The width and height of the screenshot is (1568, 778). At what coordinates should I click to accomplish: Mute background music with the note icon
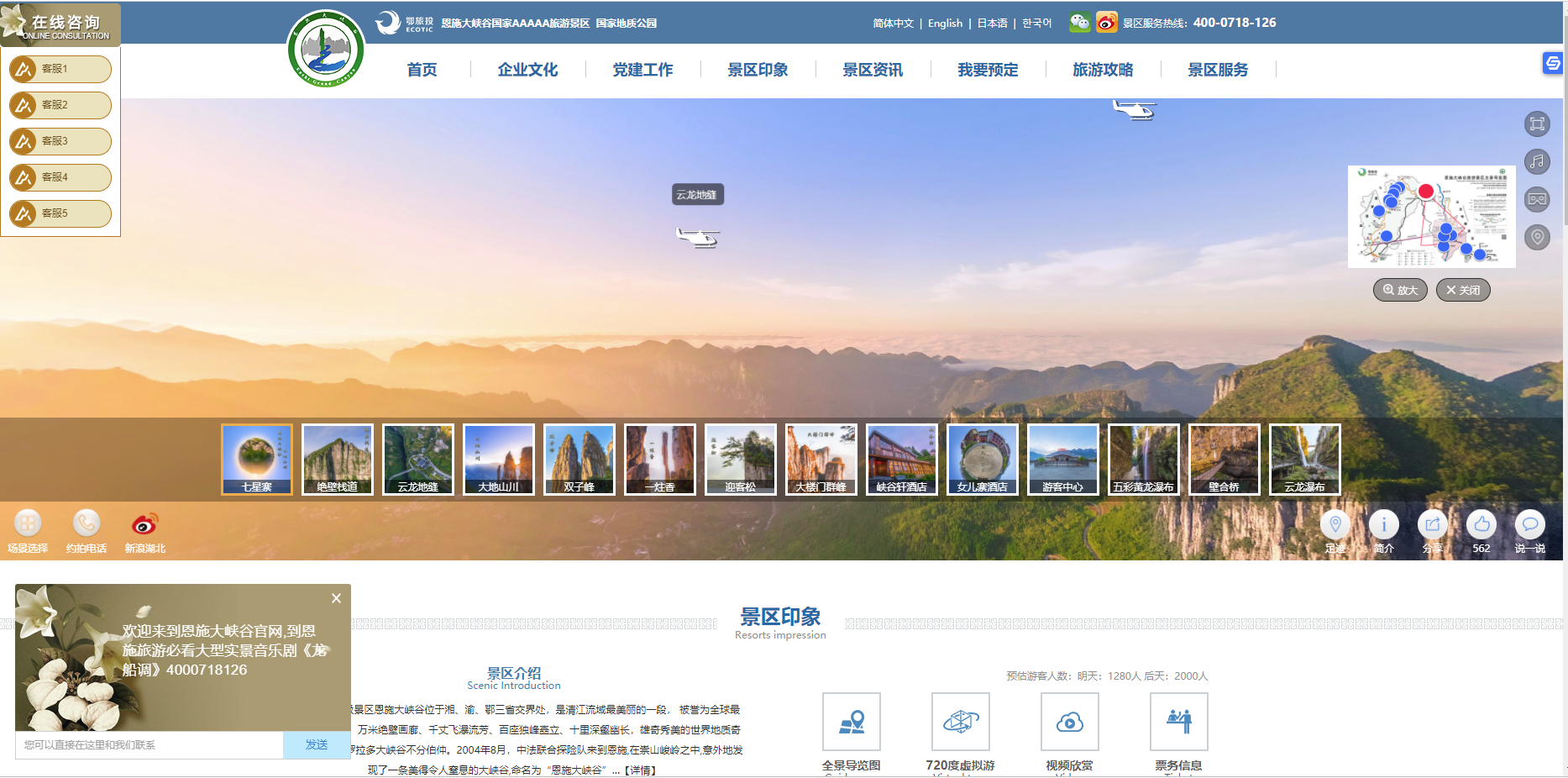(x=1537, y=162)
